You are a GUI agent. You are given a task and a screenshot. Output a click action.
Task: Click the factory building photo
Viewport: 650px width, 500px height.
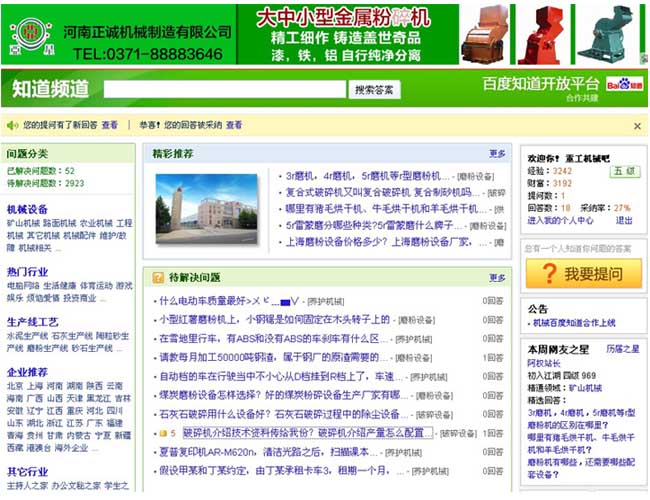(x=206, y=209)
